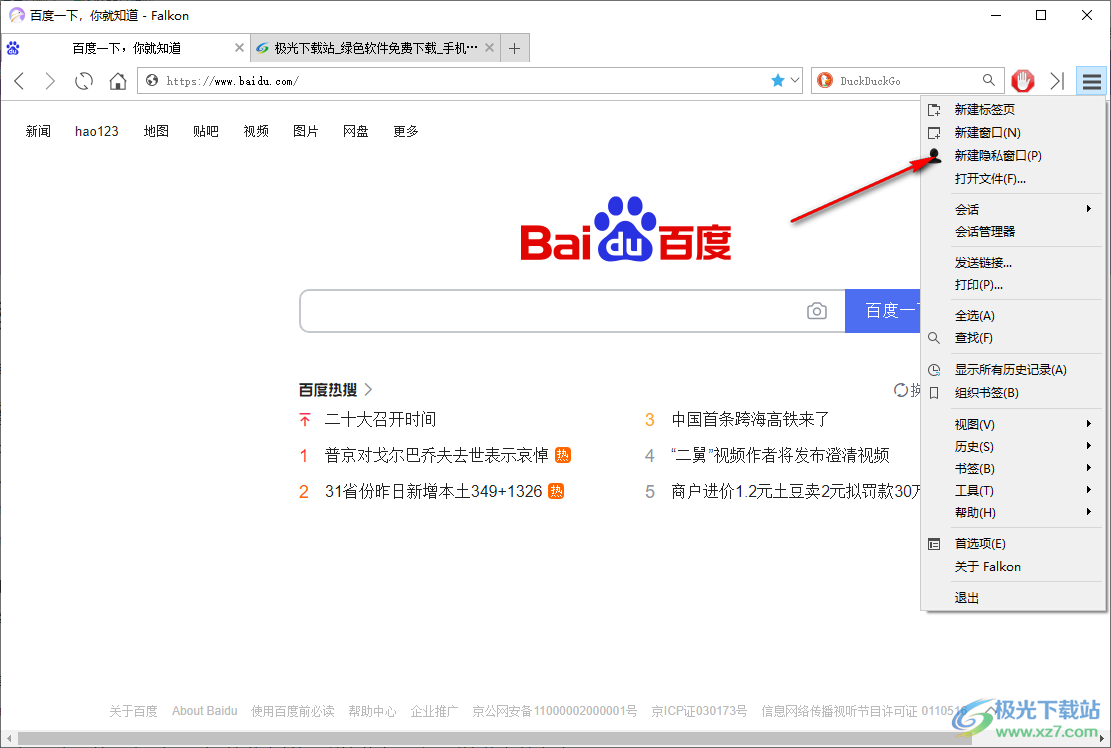The image size is (1111, 748).
Task: Open hot search 31省份昨日新增本土349+1326
Action: [434, 492]
